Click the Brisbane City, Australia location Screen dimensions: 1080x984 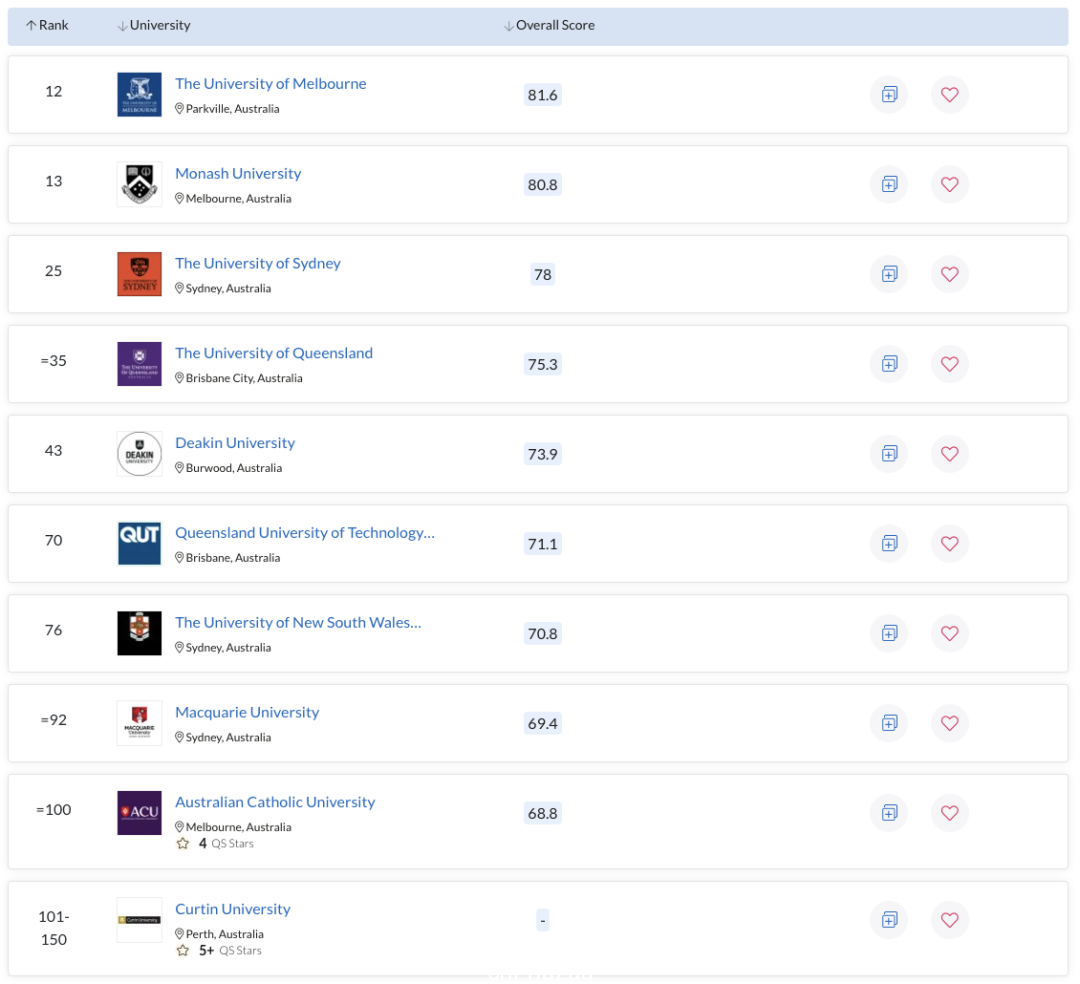click(238, 378)
